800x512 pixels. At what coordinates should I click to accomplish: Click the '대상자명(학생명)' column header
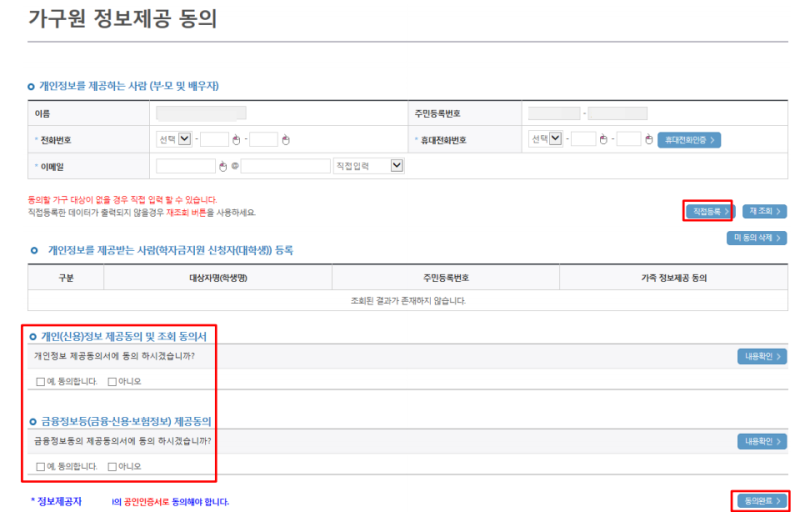pos(218,278)
